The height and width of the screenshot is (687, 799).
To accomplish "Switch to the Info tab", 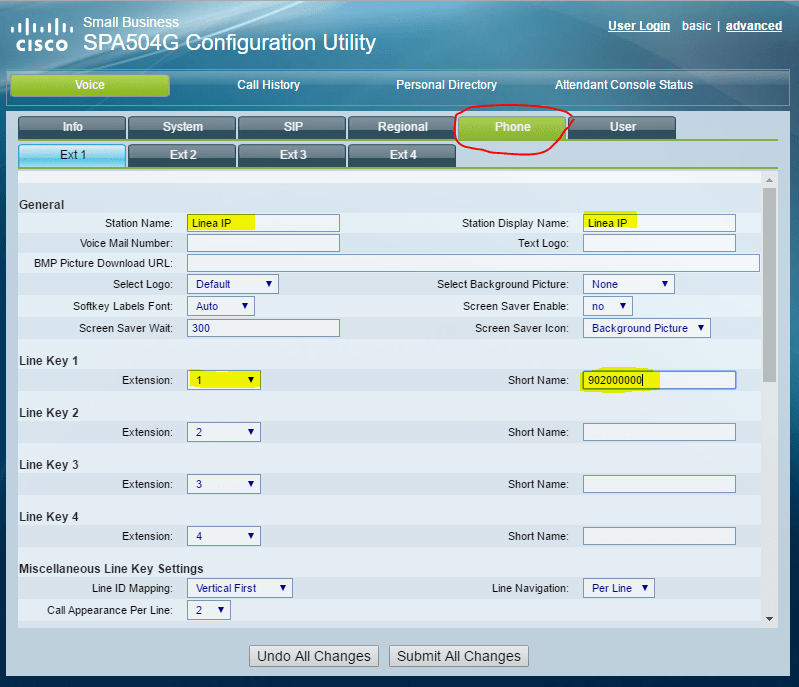I will (72, 127).
